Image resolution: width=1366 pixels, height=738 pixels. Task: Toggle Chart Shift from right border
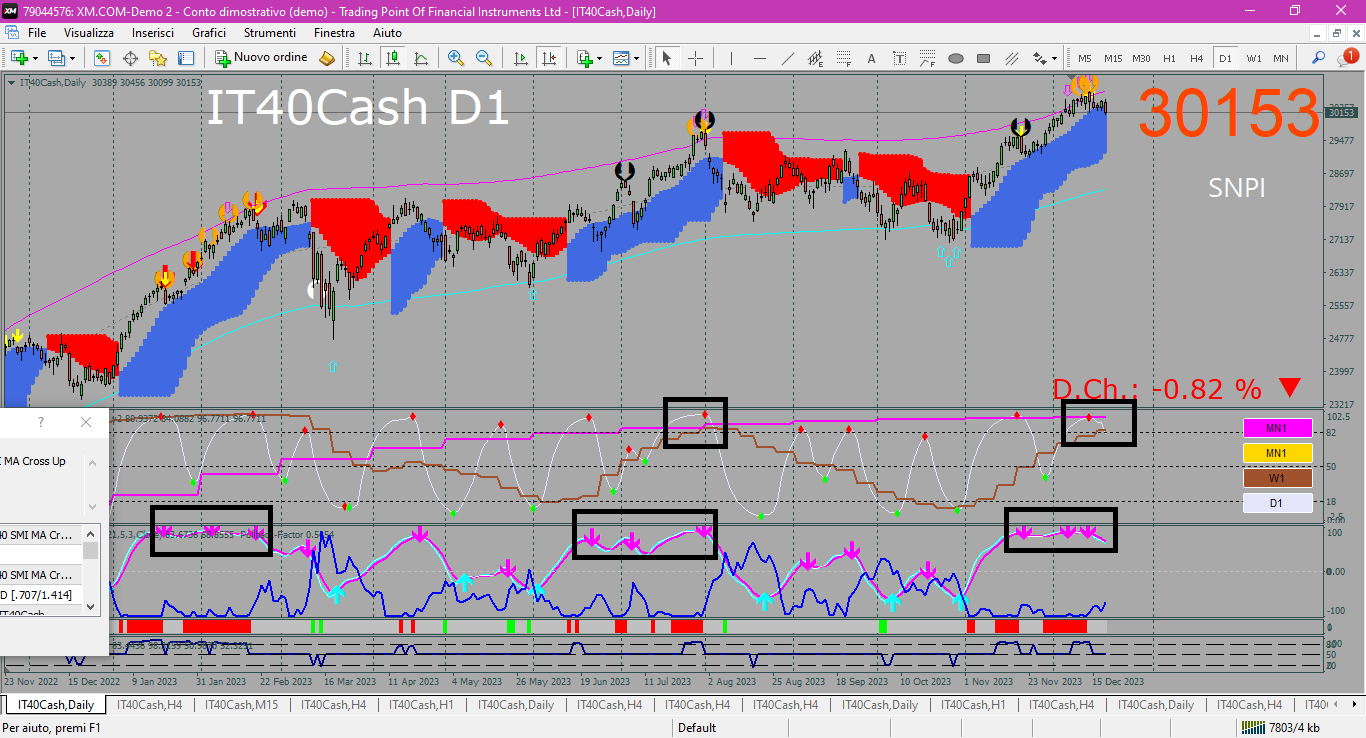tap(548, 58)
